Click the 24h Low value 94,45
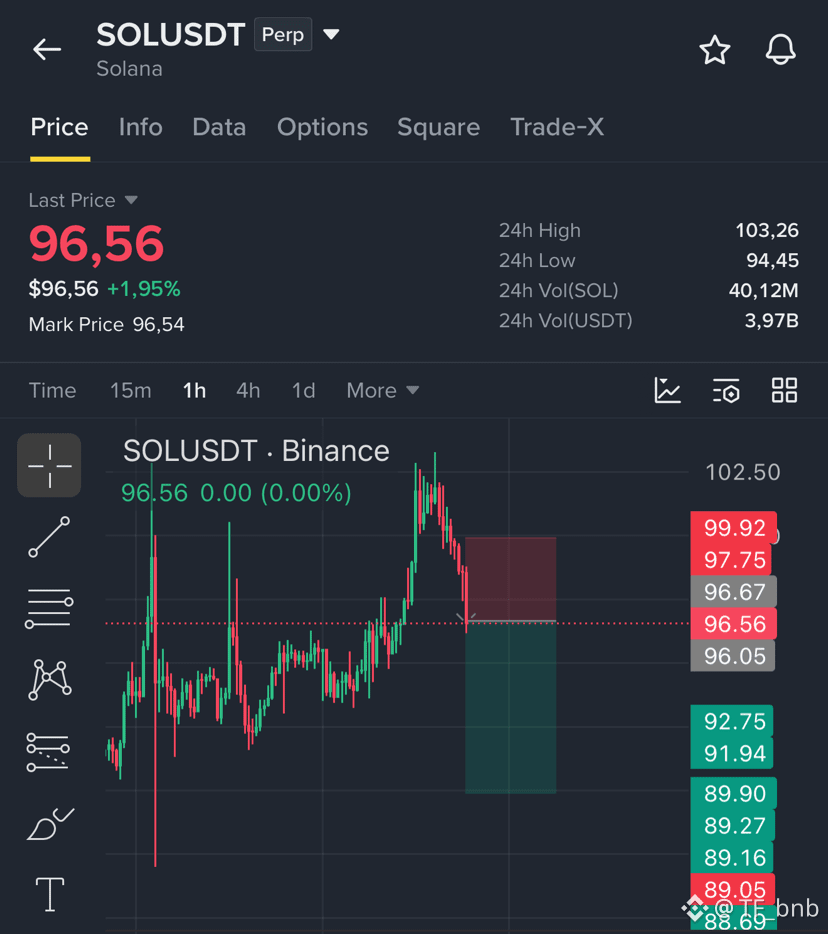 click(772, 260)
